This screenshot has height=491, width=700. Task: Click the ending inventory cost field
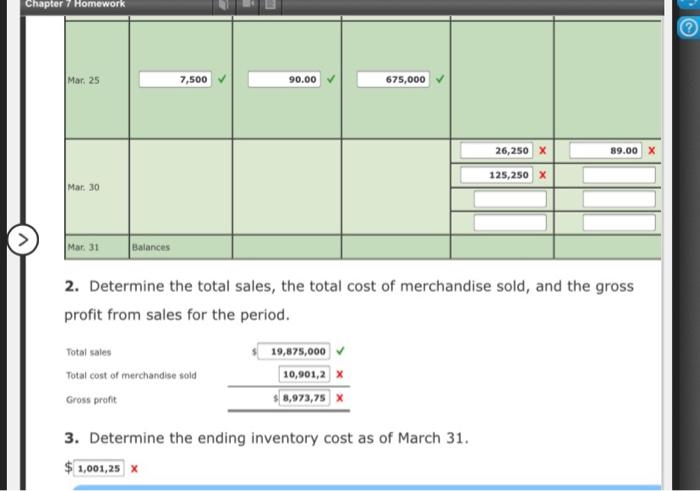coord(99,468)
